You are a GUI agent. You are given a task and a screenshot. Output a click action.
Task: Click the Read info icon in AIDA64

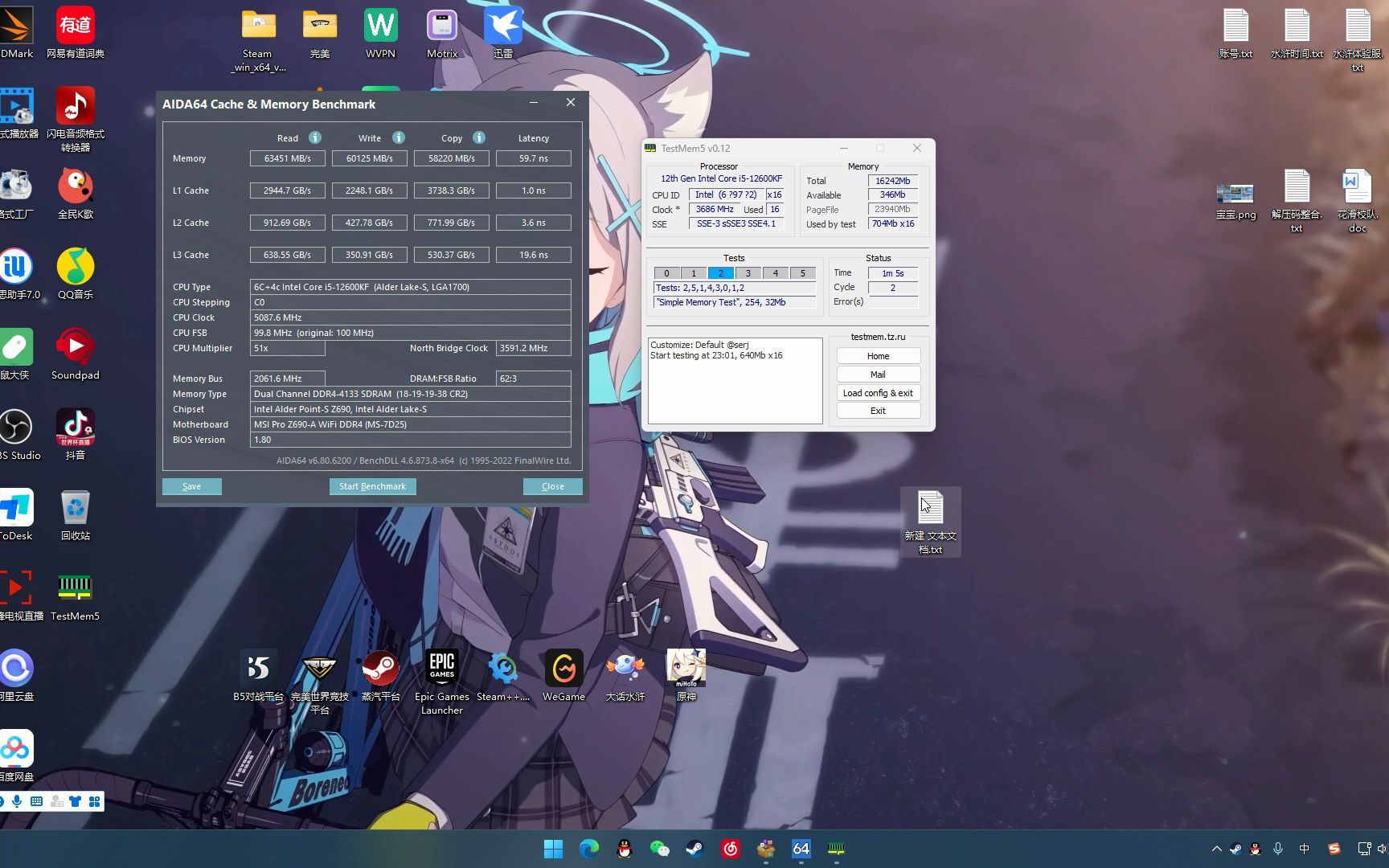315,137
